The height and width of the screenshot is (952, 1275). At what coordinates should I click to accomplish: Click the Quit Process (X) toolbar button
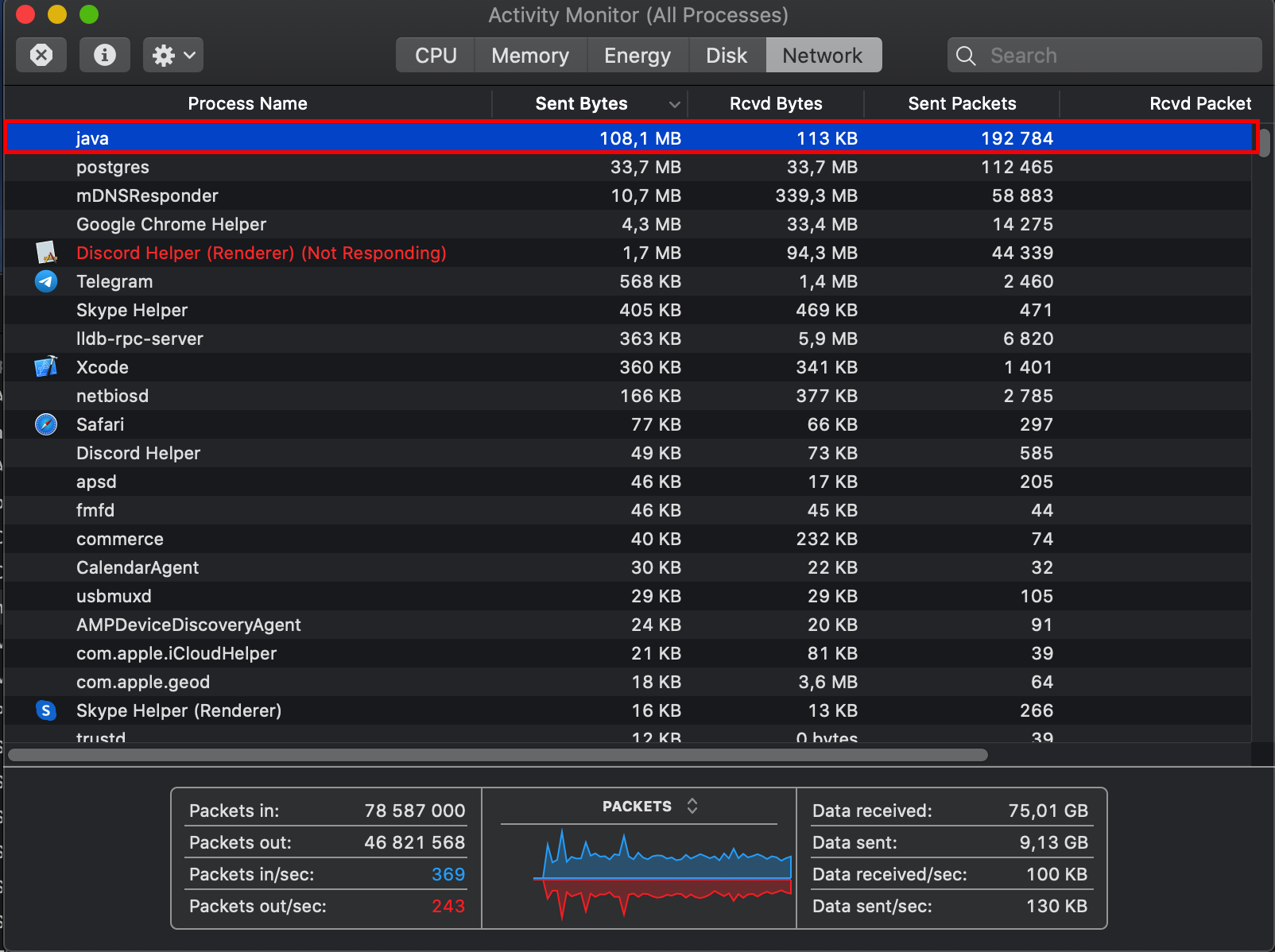pos(41,55)
